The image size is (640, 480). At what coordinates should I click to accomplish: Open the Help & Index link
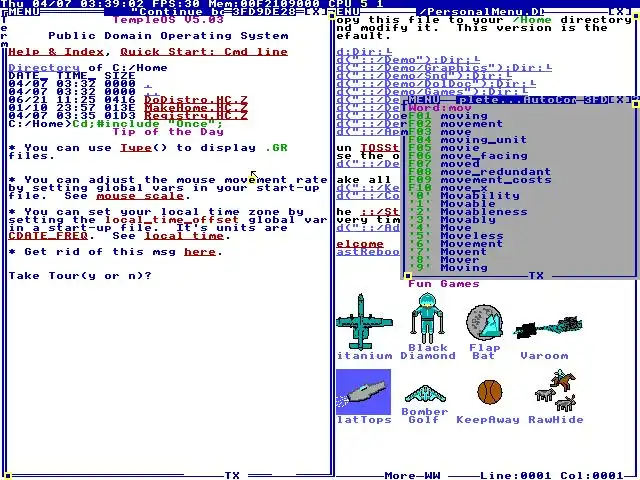point(56,52)
